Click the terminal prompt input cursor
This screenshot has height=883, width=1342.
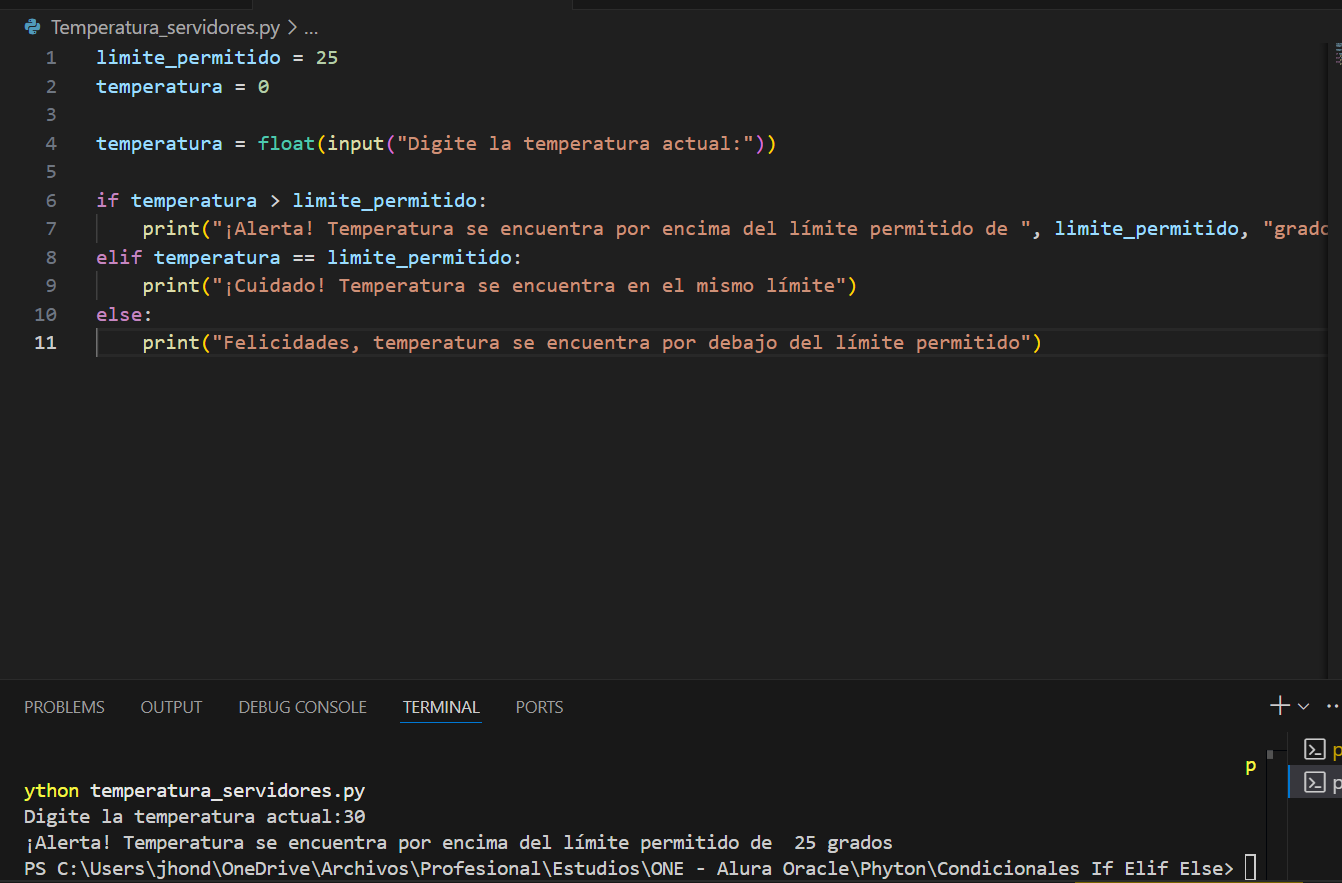1250,868
